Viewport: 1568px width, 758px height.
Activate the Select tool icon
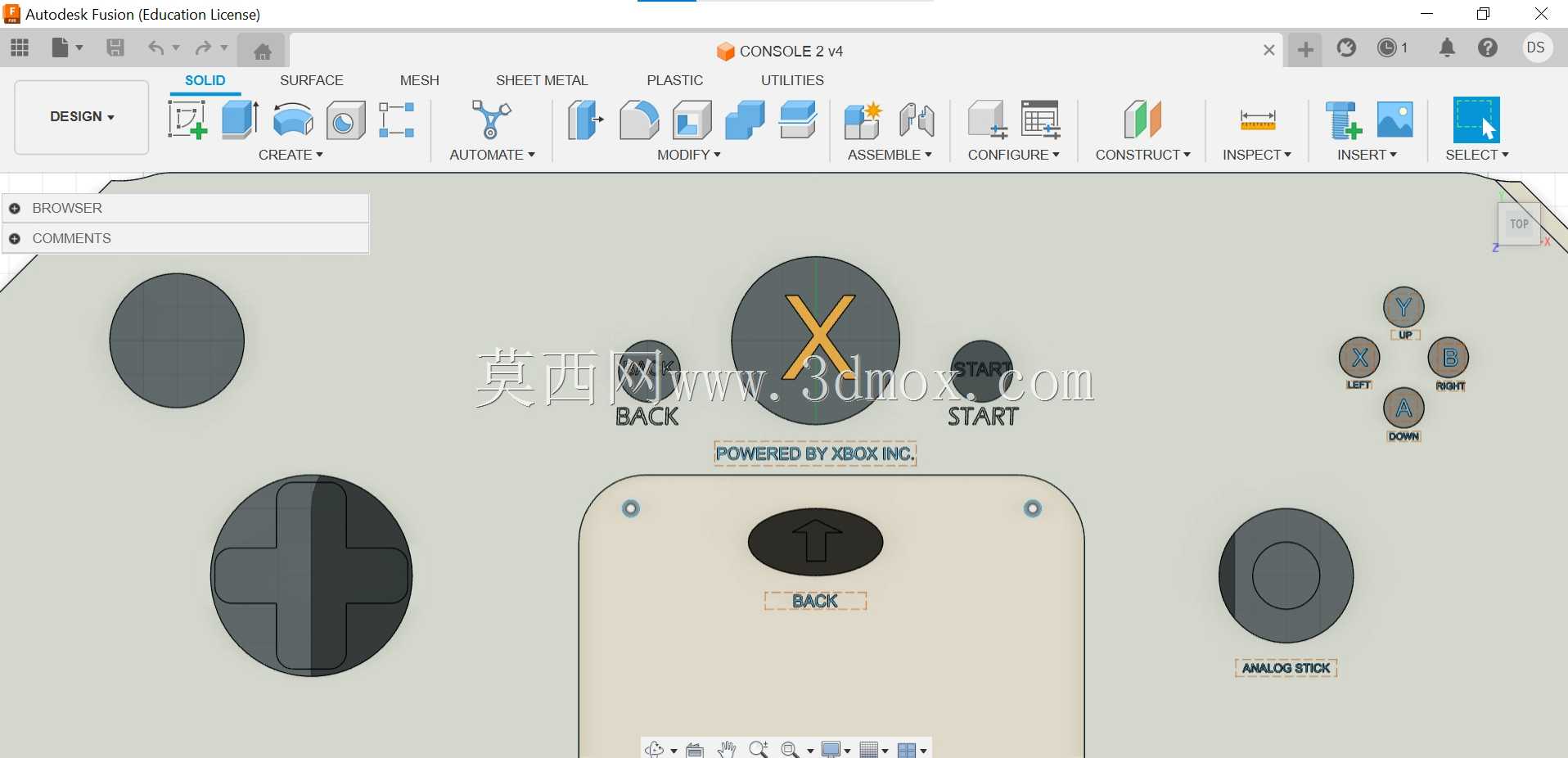coord(1476,120)
